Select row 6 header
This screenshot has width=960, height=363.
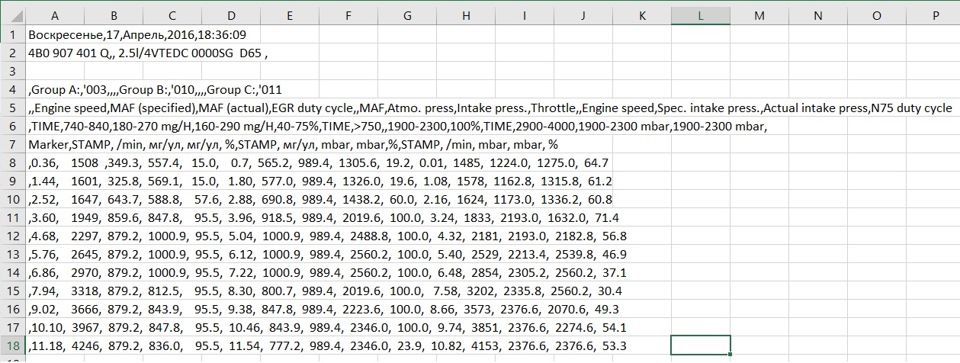(x=12, y=127)
